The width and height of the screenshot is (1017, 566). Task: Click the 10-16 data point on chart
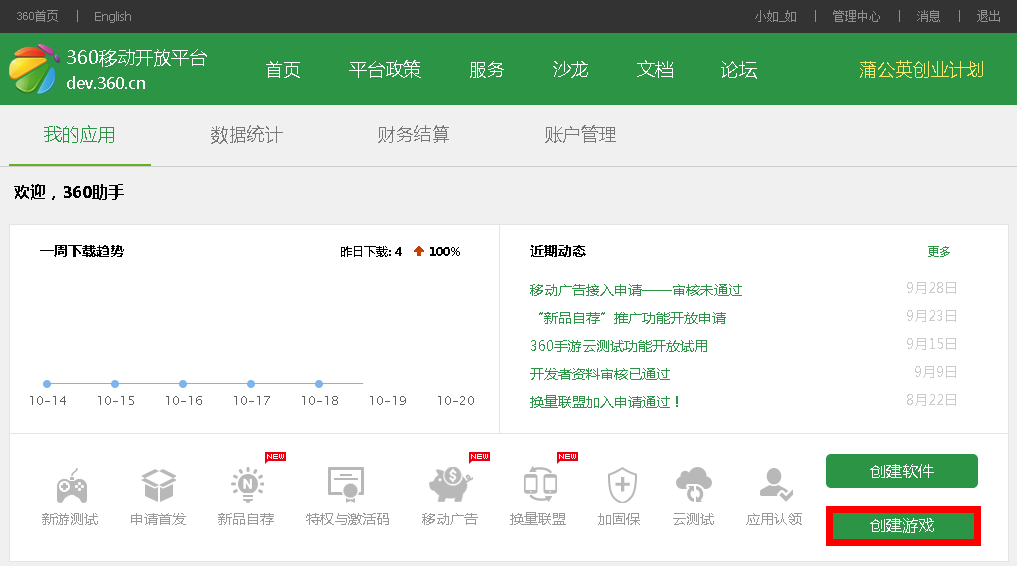[x=183, y=384]
